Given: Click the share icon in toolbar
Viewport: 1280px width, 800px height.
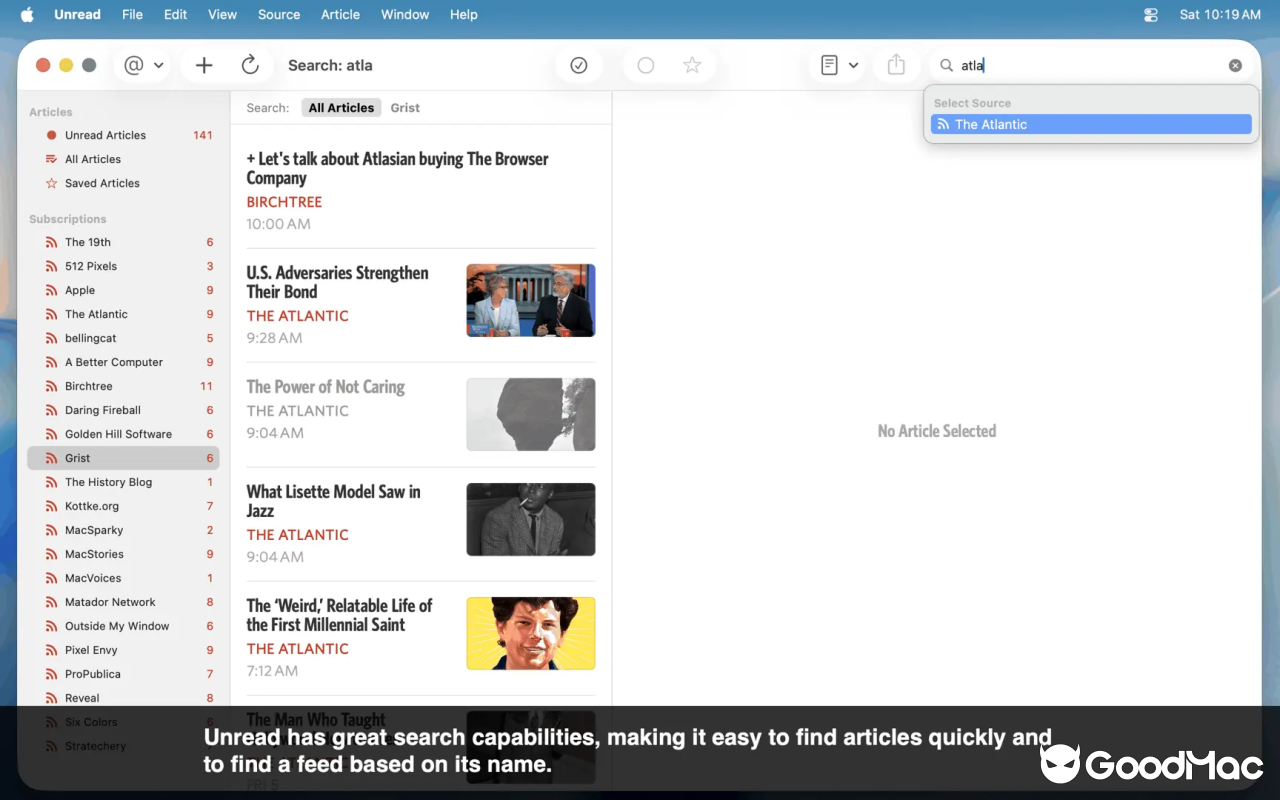Looking at the screenshot, I should pyautogui.click(x=896, y=65).
